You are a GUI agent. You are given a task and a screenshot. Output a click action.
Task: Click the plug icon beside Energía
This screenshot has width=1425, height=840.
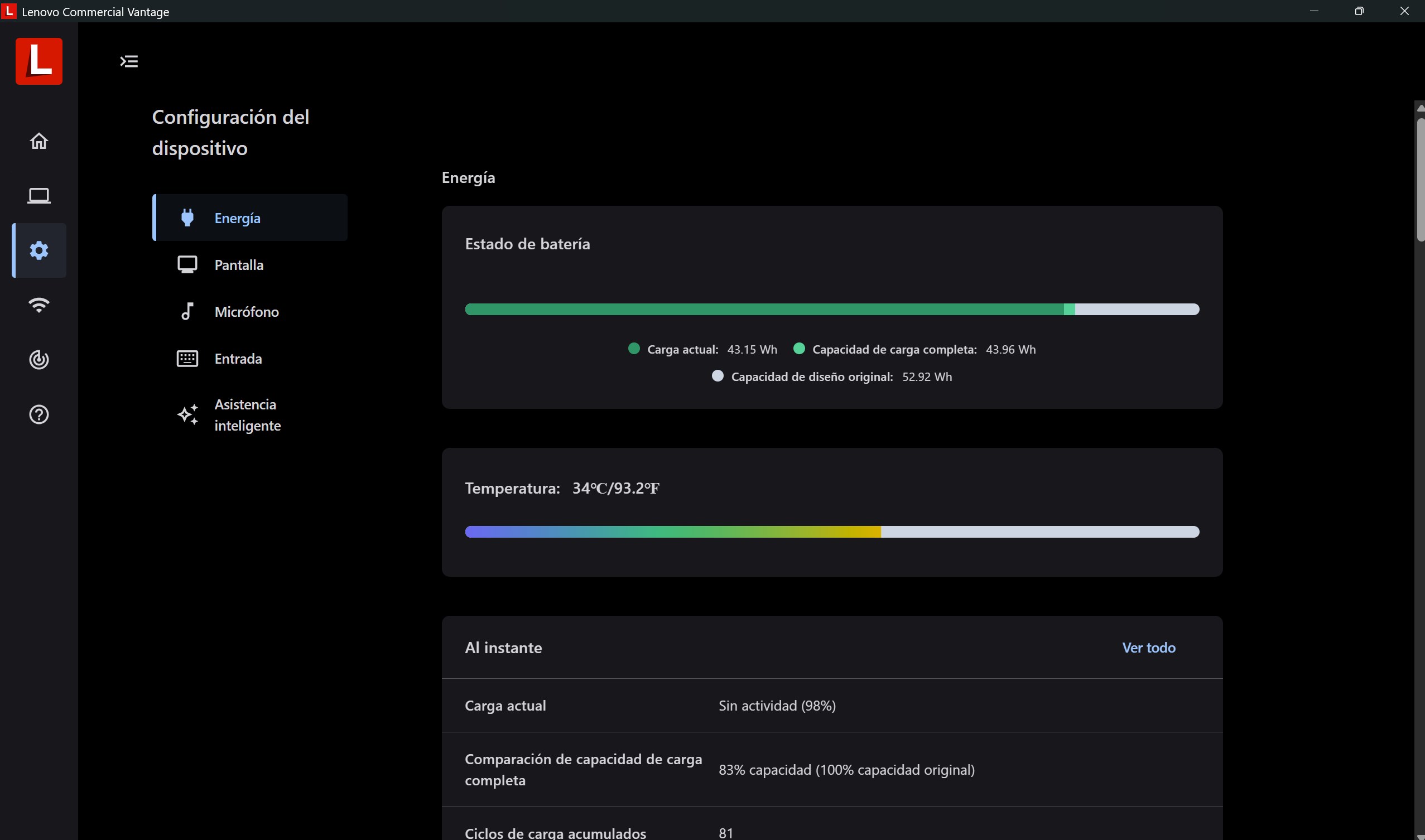[187, 218]
